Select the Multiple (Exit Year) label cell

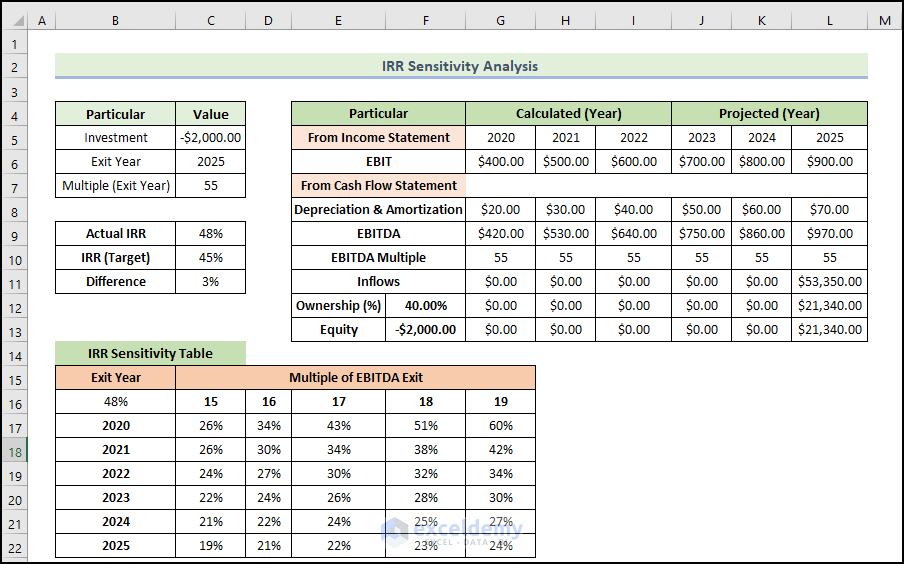click(x=115, y=186)
